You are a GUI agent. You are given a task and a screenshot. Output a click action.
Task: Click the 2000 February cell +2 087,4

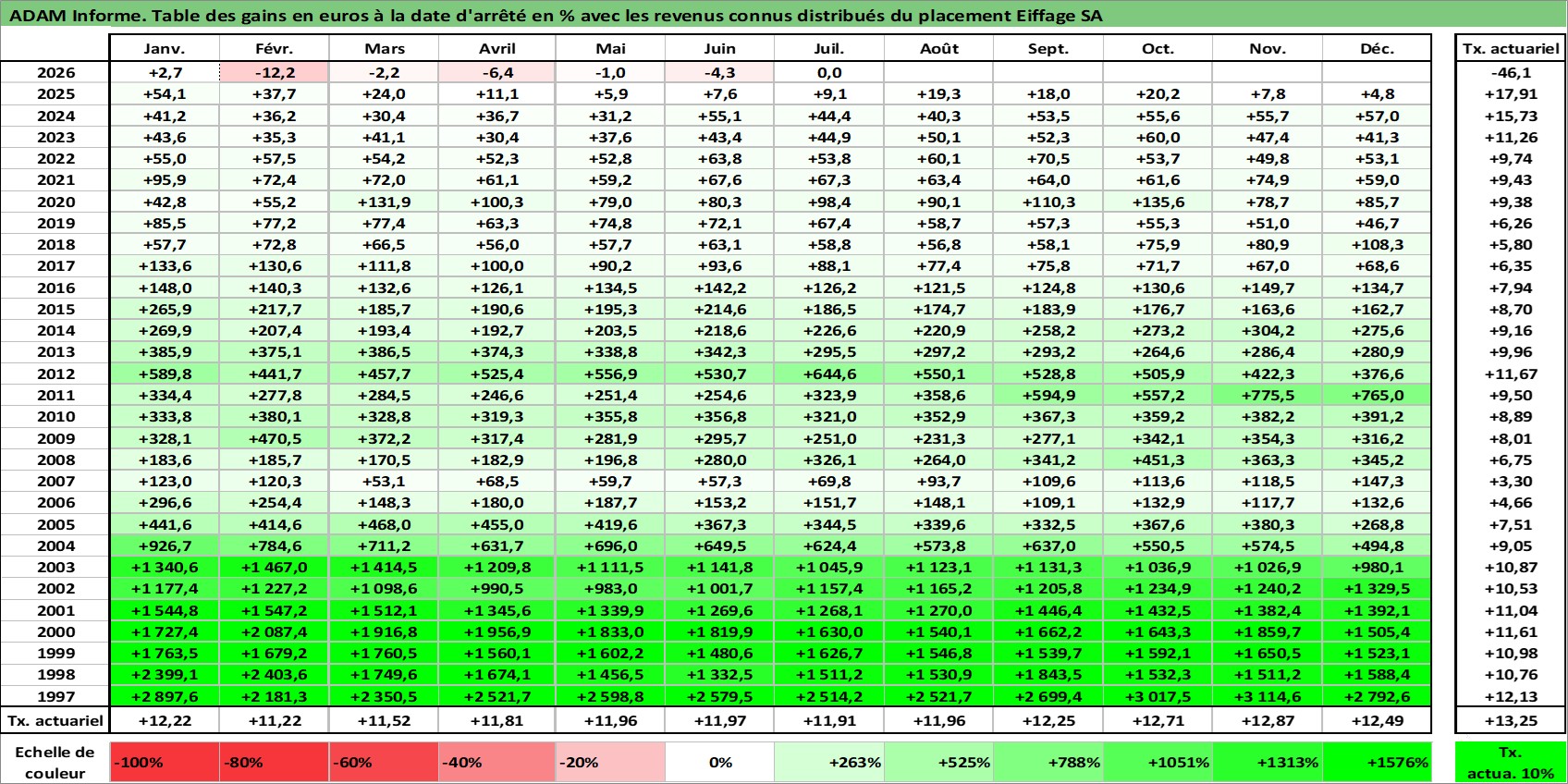(274, 631)
